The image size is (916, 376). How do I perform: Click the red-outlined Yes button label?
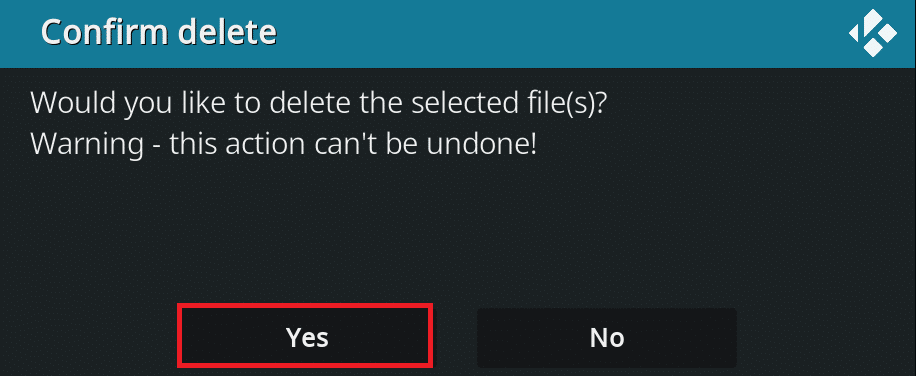307,337
